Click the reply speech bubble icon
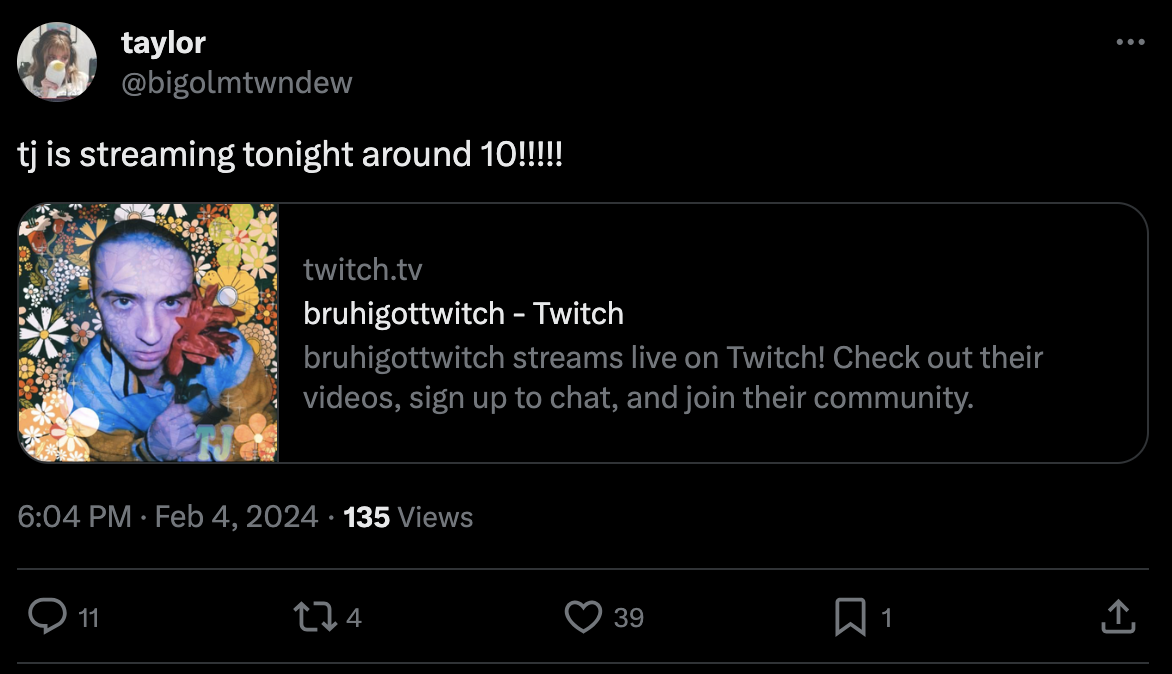This screenshot has width=1172, height=674. [47, 617]
